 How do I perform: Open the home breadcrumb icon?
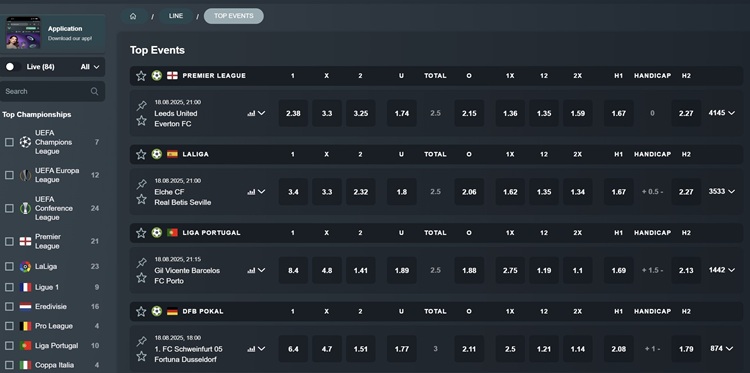[133, 16]
